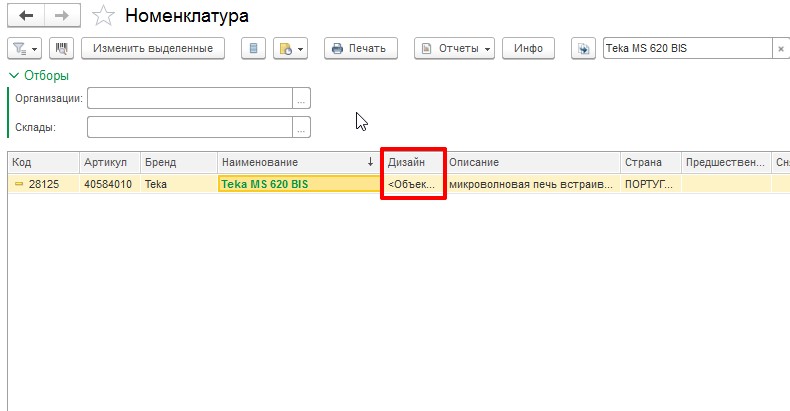Click the barcode search icon
Image resolution: width=790 pixels, height=411 pixels.
(x=62, y=48)
